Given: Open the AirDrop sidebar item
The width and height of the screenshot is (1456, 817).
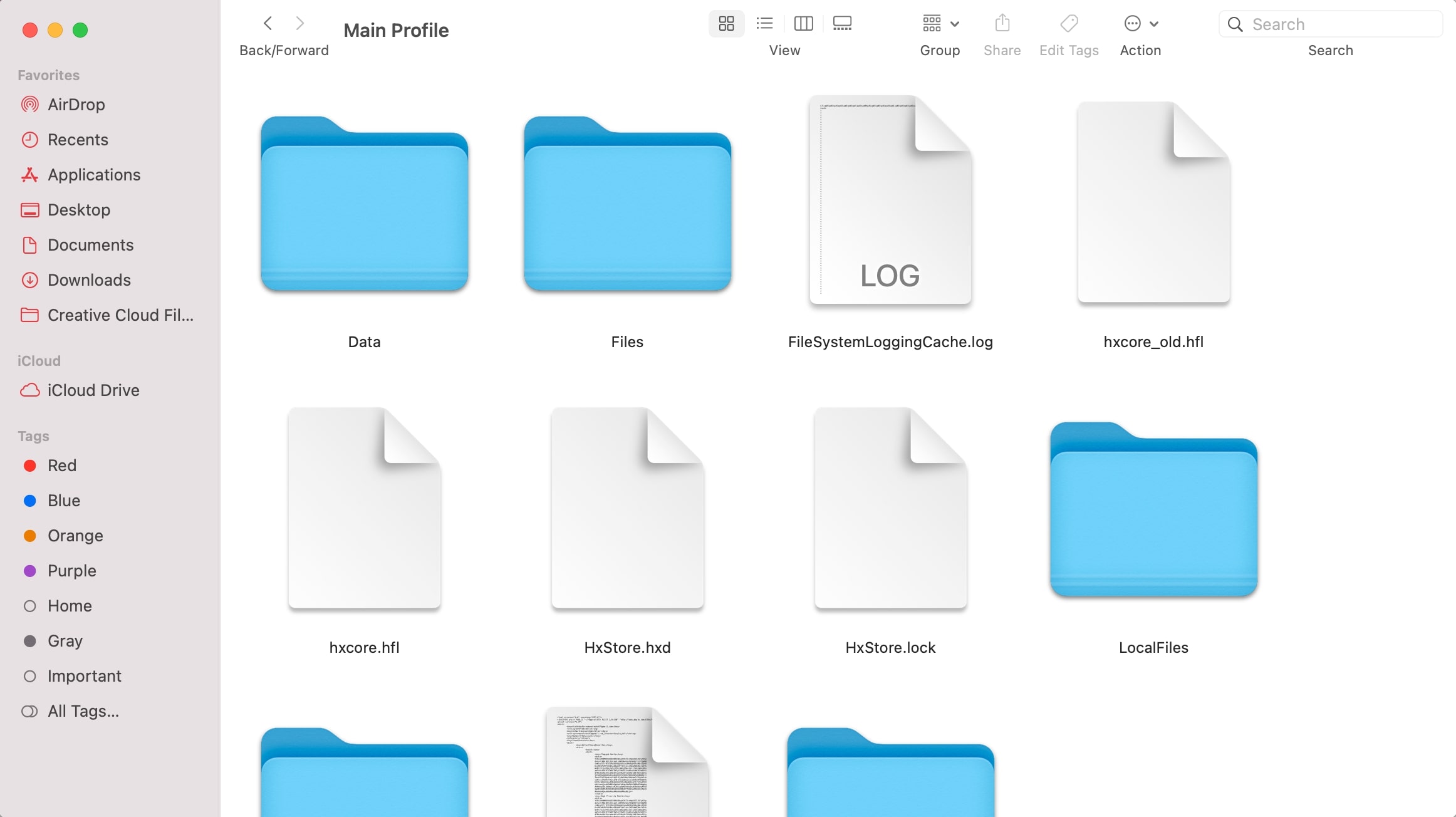Looking at the screenshot, I should click(x=76, y=104).
